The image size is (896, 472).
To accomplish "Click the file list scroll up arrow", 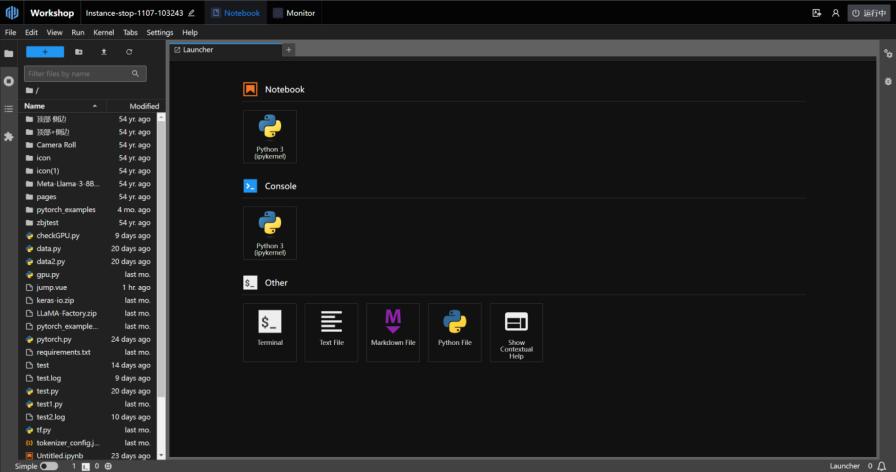I will click(161, 117).
